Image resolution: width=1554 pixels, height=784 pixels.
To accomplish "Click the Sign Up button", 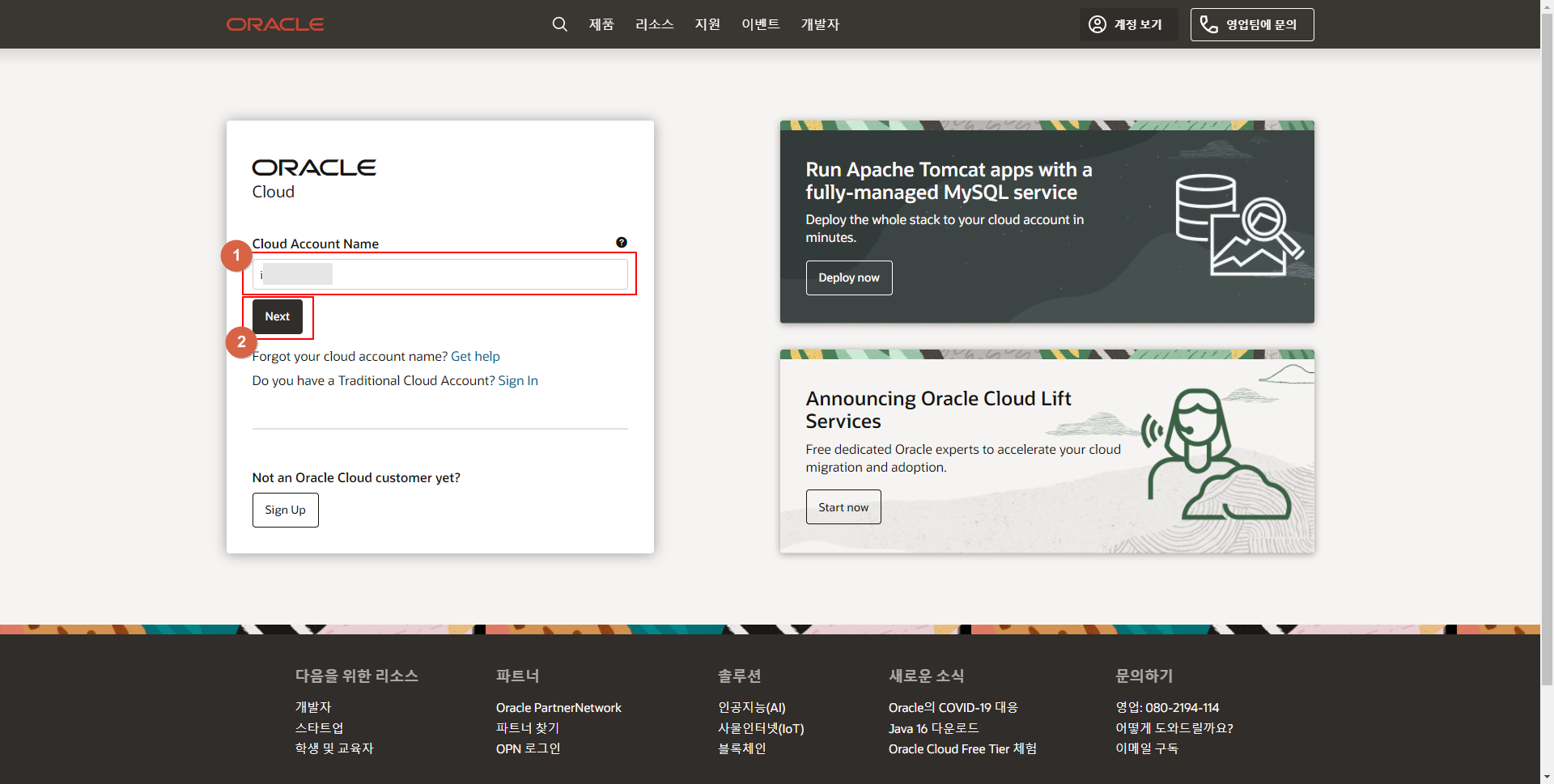I will coord(286,510).
